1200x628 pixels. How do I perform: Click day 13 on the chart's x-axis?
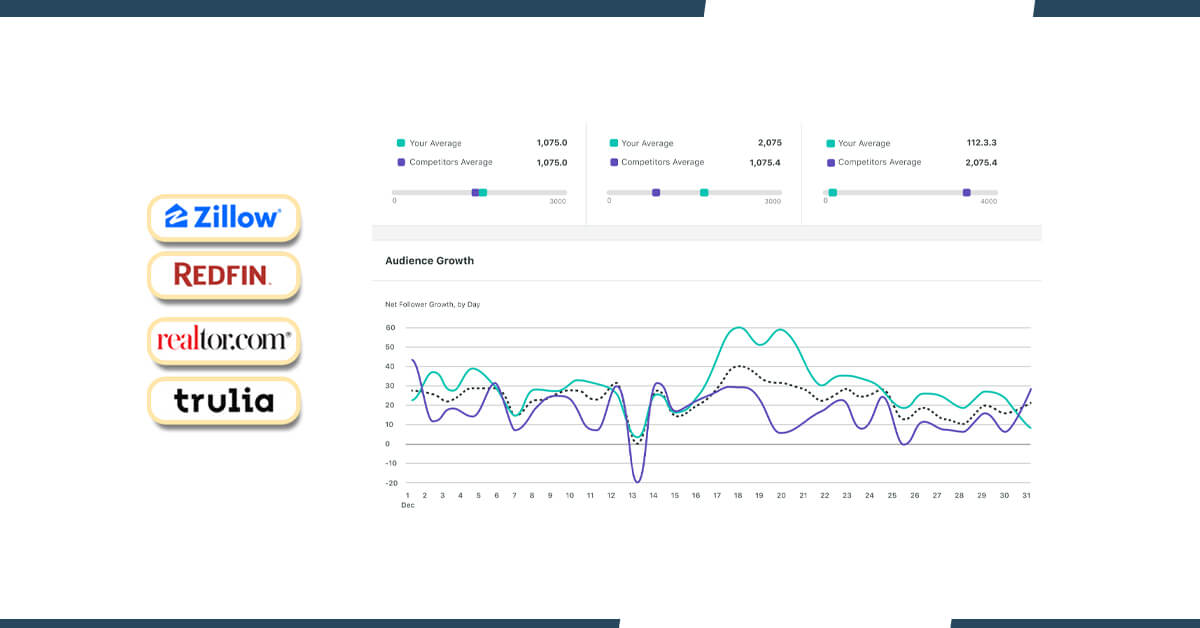(x=632, y=495)
